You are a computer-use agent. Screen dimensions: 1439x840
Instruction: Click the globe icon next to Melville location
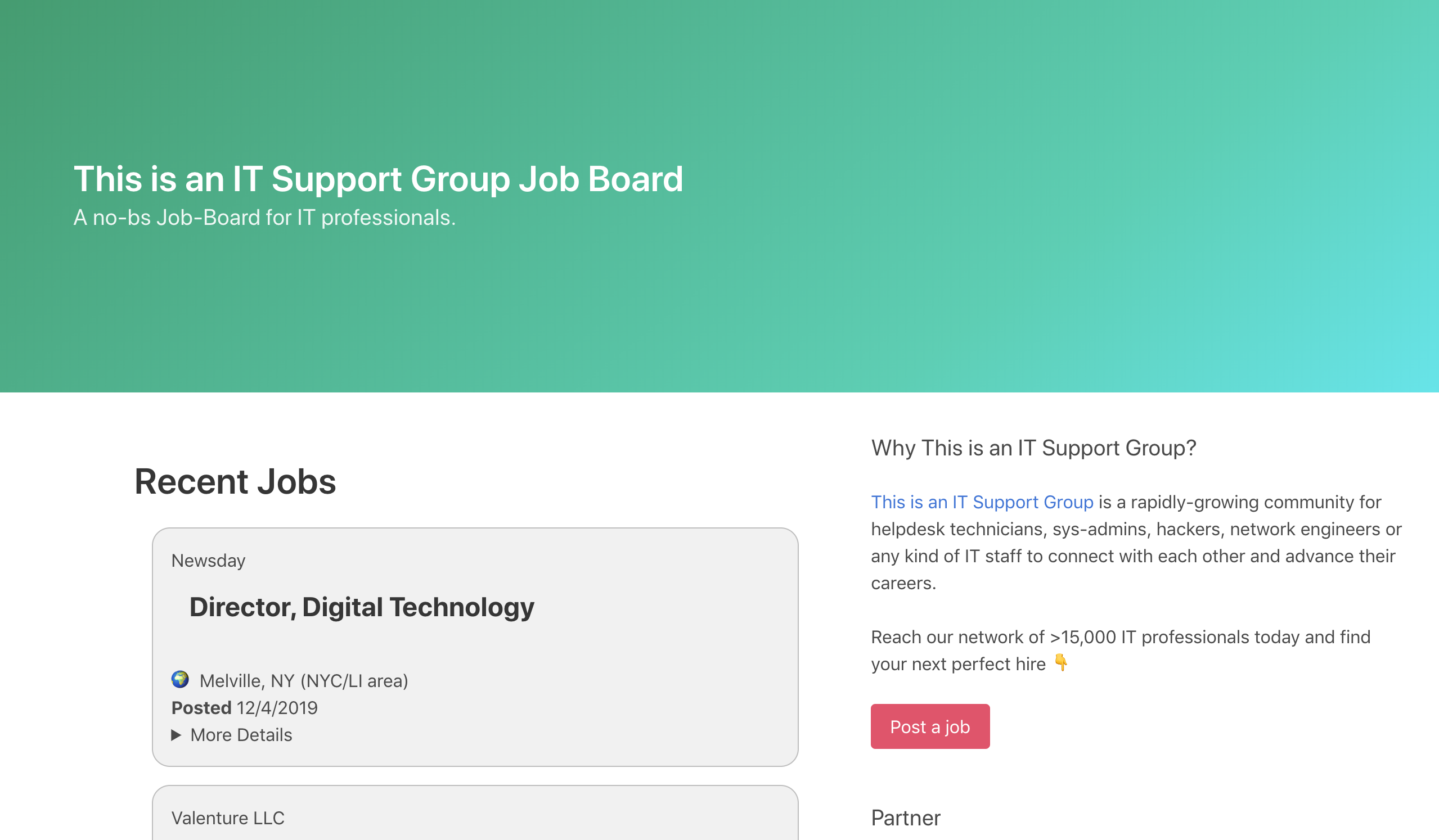coord(180,680)
